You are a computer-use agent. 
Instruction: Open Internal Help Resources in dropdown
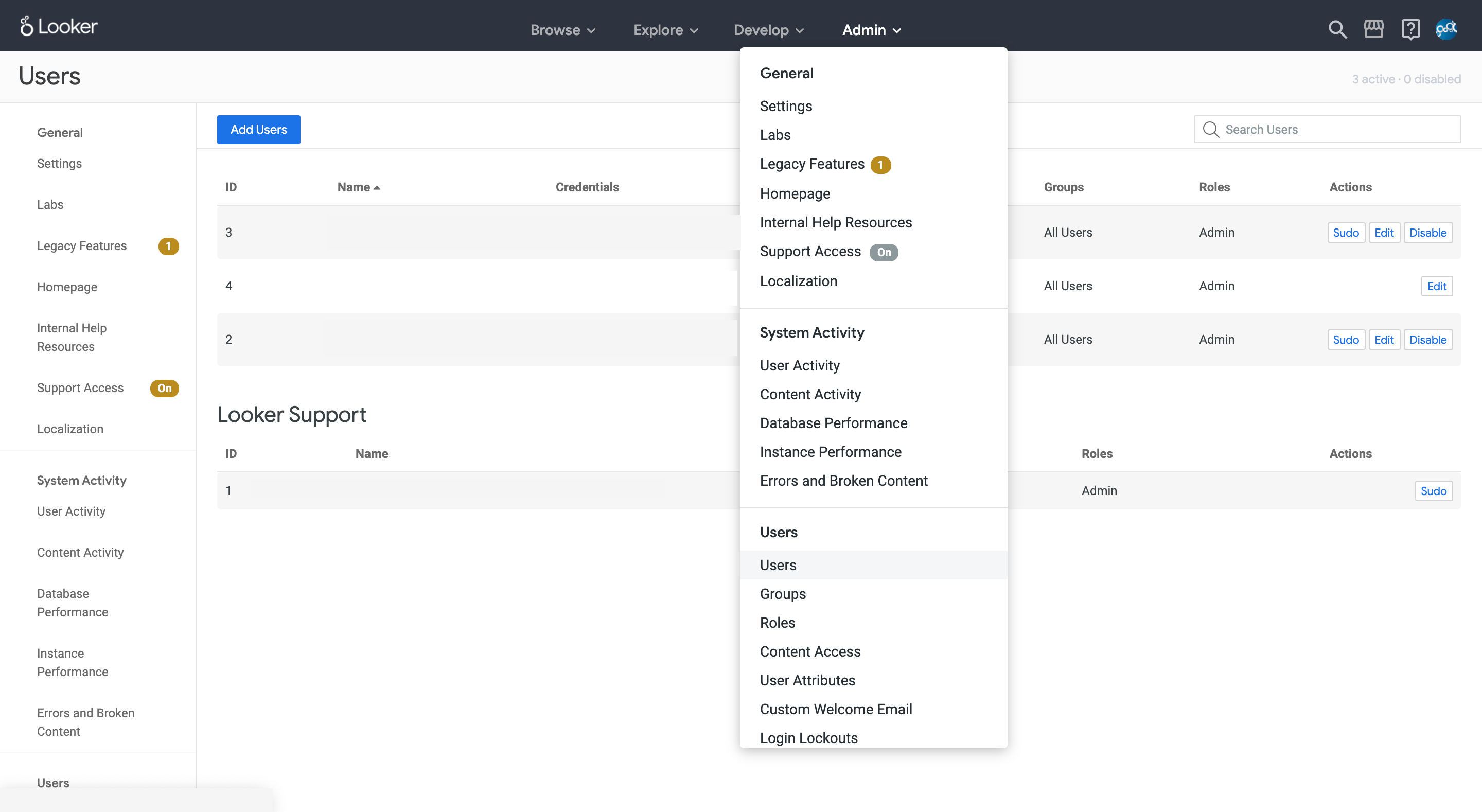tap(835, 223)
